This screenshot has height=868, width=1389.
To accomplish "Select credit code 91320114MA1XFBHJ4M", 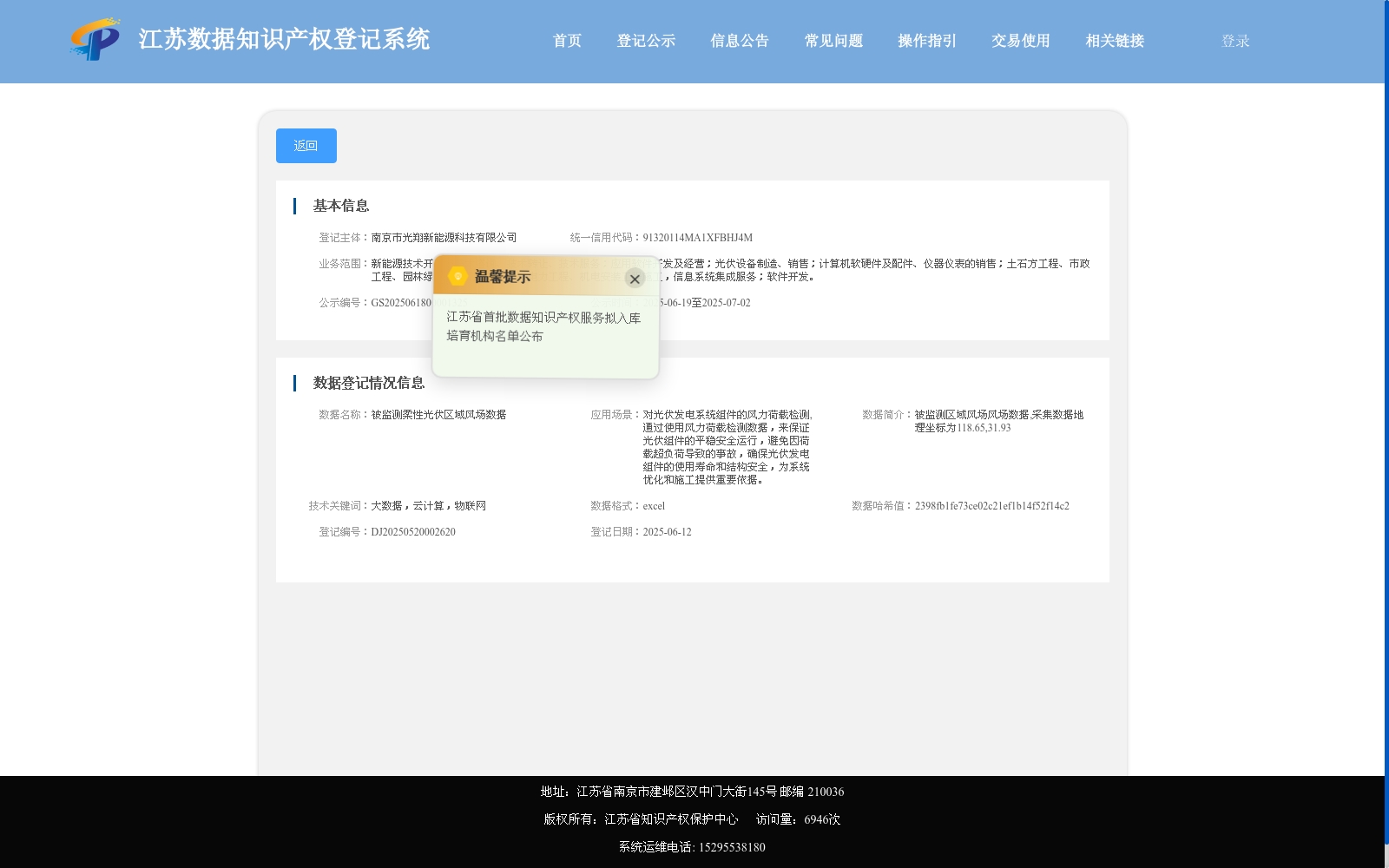I will 697,238.
